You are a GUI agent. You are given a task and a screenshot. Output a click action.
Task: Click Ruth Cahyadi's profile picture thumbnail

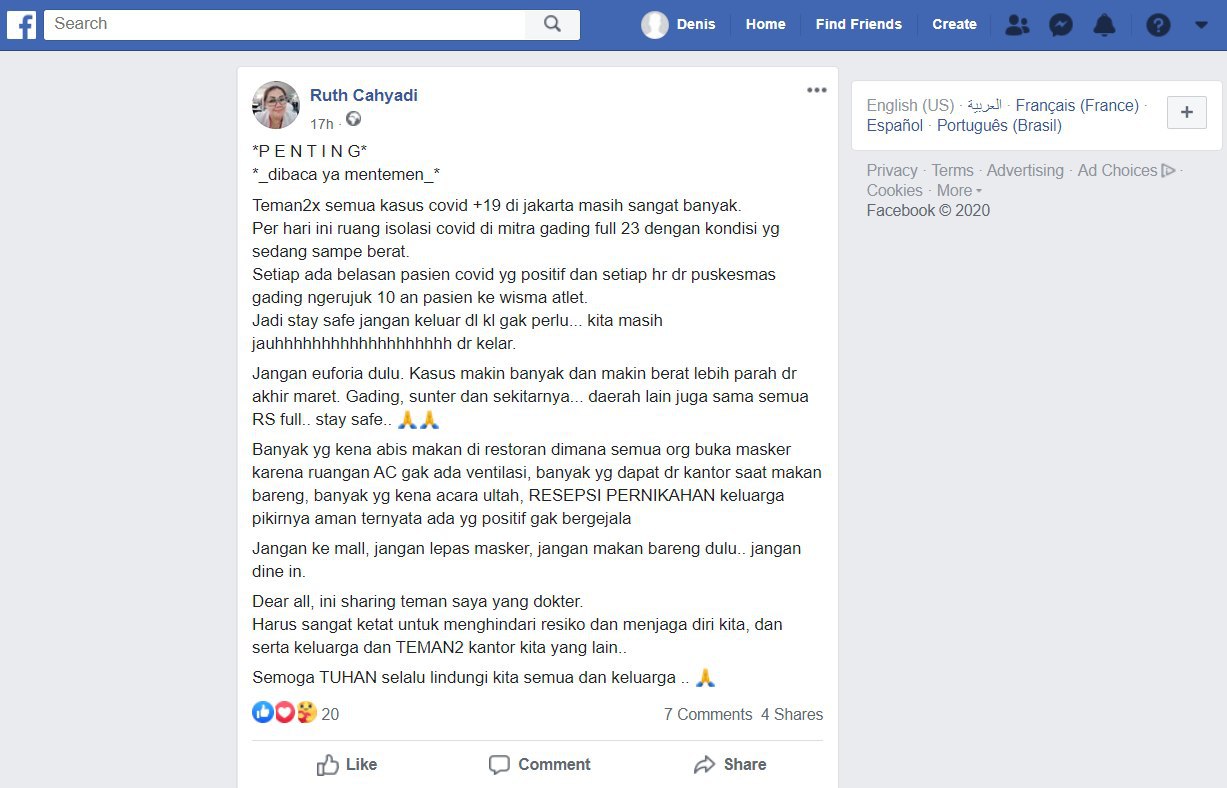[x=276, y=105]
